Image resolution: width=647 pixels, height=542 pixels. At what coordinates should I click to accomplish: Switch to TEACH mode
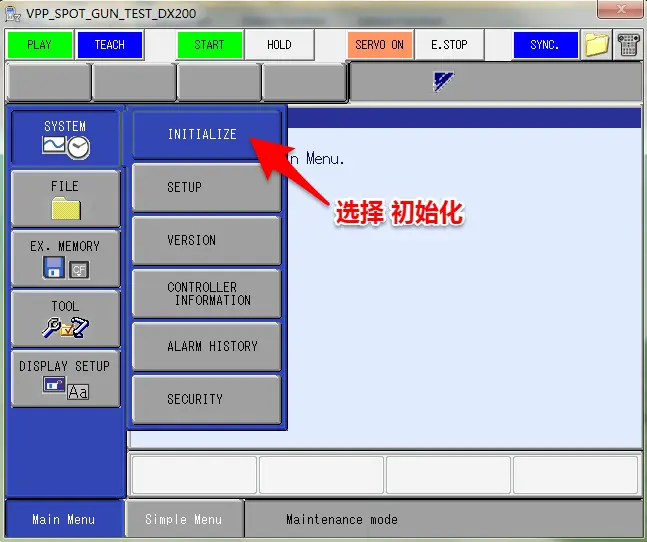coord(109,45)
